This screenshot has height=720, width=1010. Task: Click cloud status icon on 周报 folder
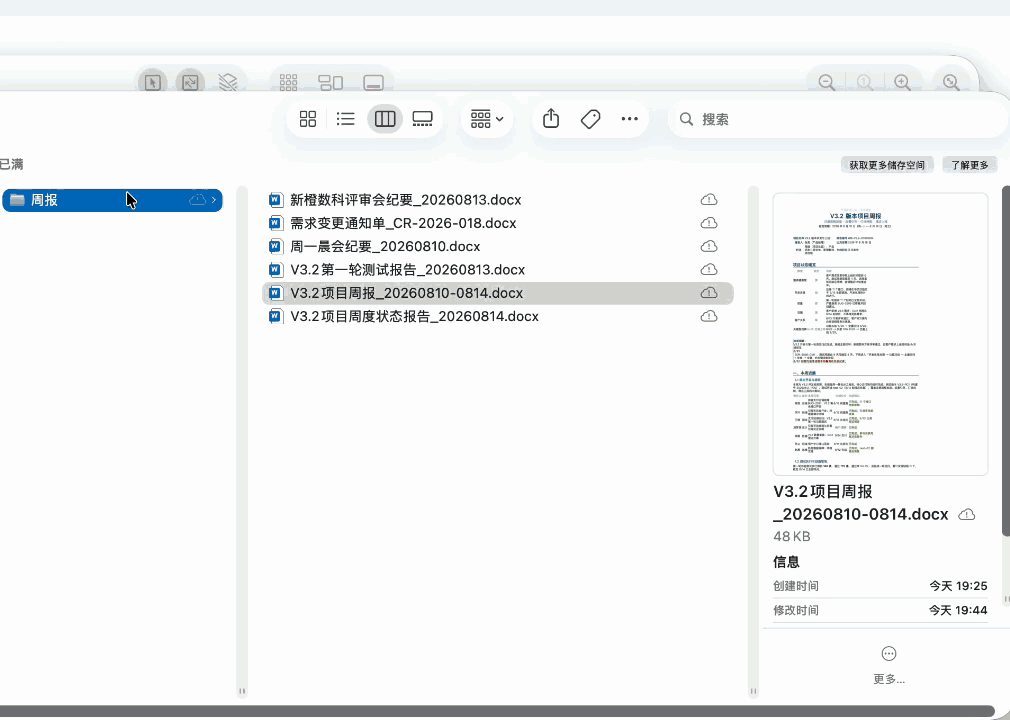coord(197,200)
